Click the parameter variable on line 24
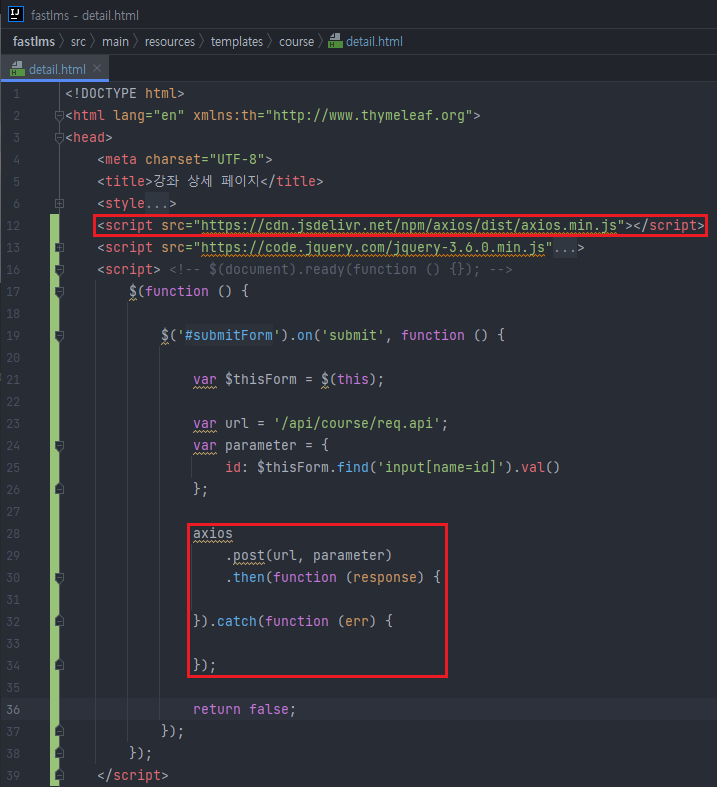Viewport: 717px width, 787px height. pyautogui.click(x=261, y=445)
